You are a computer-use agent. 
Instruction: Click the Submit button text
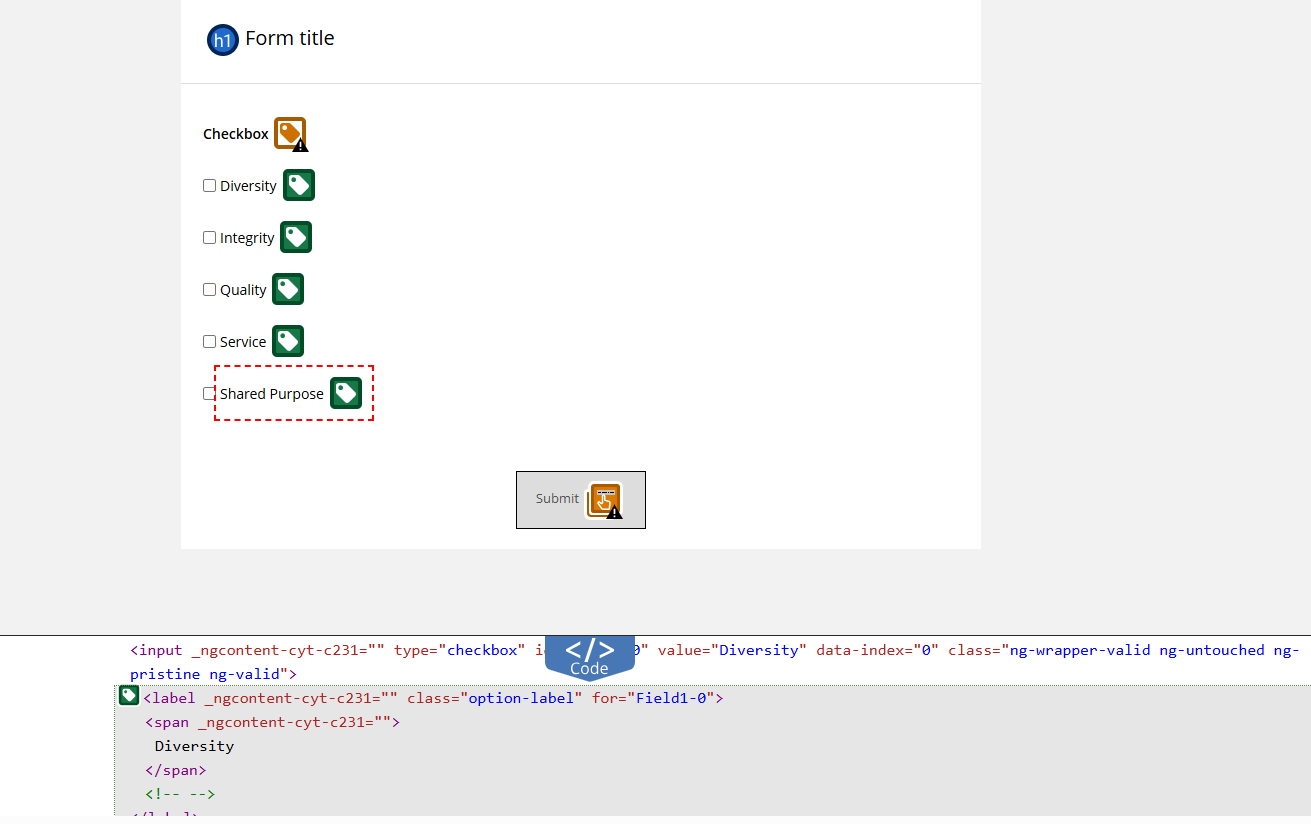(557, 499)
